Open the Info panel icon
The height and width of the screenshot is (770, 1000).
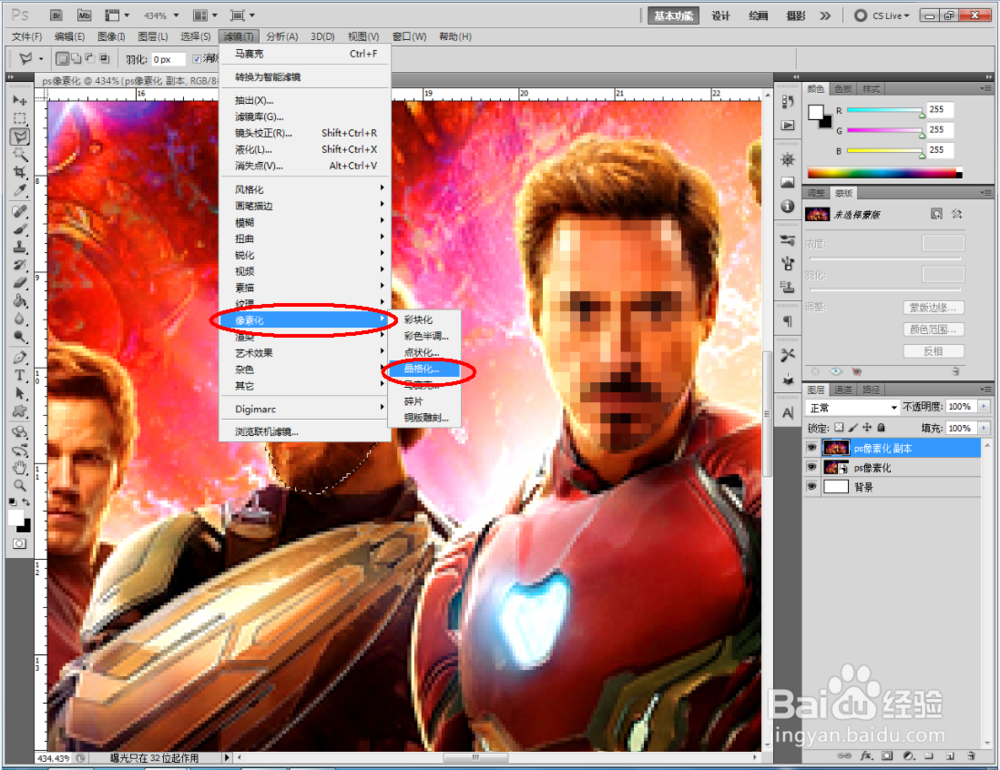788,206
